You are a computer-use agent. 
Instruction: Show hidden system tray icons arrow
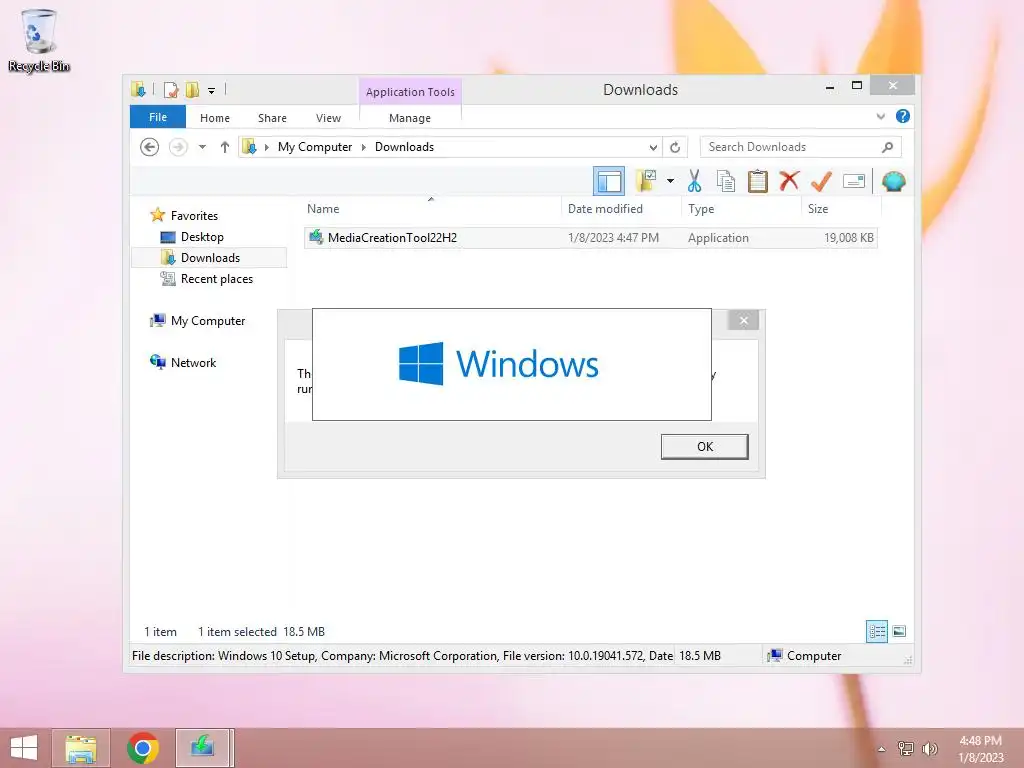882,749
